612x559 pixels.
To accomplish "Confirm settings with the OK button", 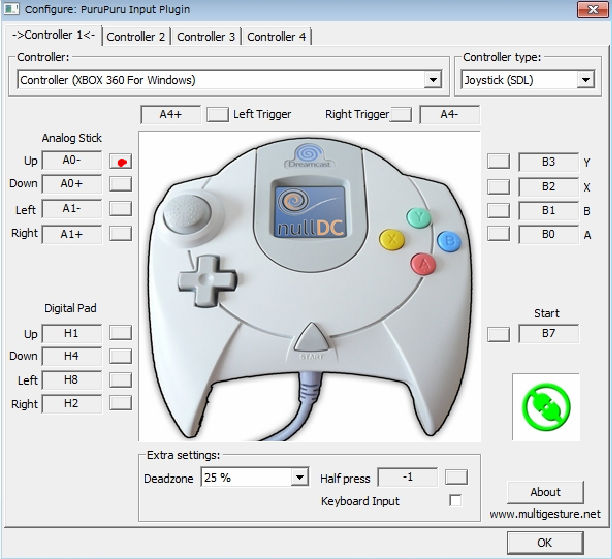I will (546, 543).
